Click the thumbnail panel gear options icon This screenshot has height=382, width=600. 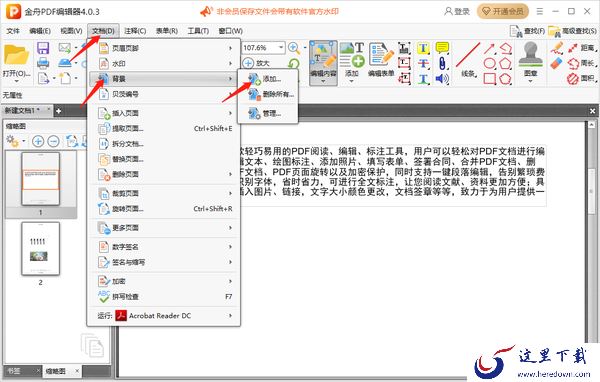coord(13,141)
